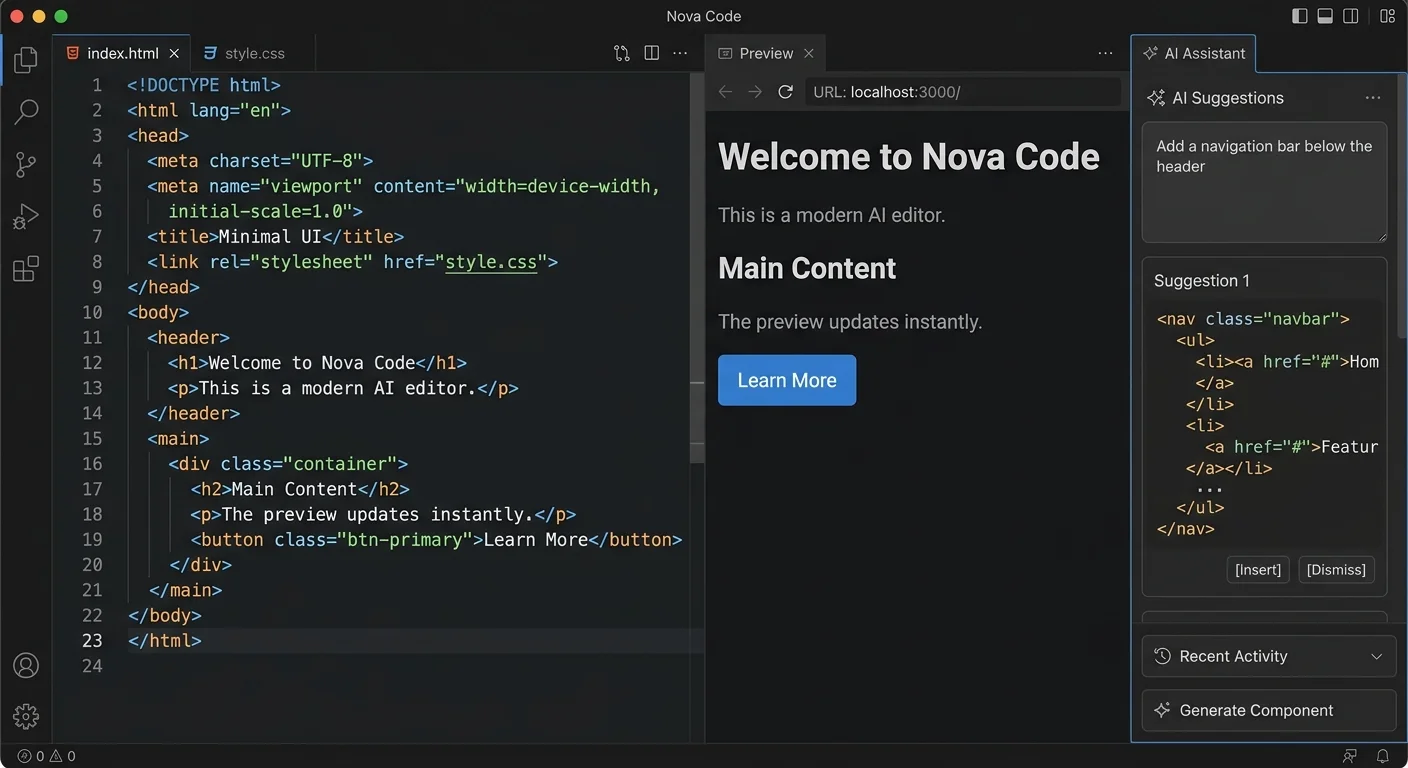Focus the localhost:3000 URL field
This screenshot has width=1408, height=768.
962,92
